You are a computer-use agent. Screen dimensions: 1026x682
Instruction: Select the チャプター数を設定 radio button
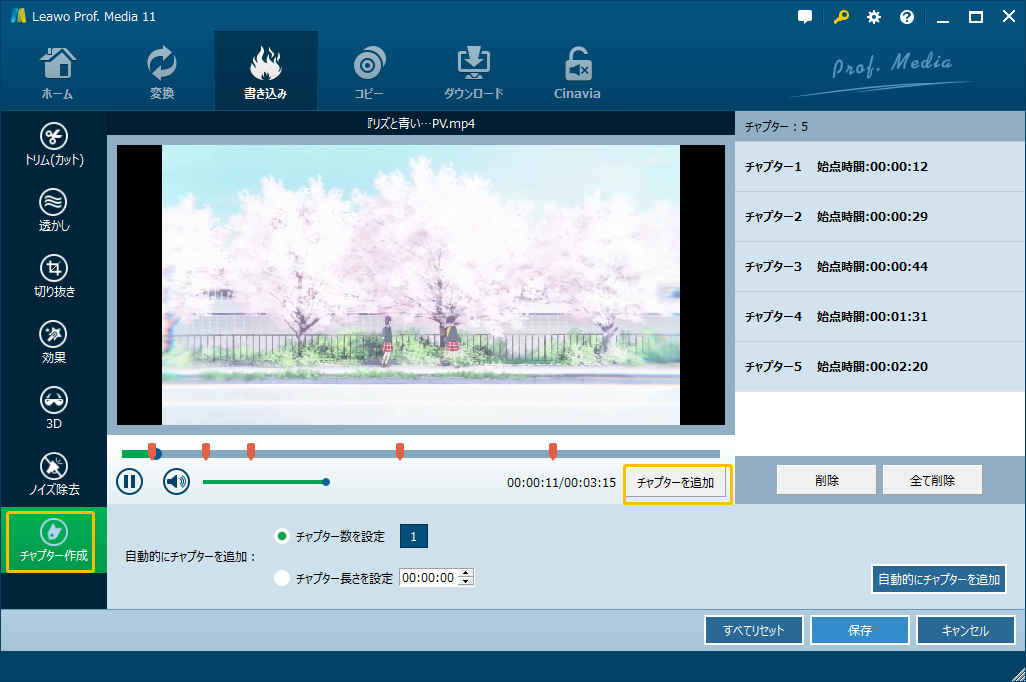pos(281,536)
